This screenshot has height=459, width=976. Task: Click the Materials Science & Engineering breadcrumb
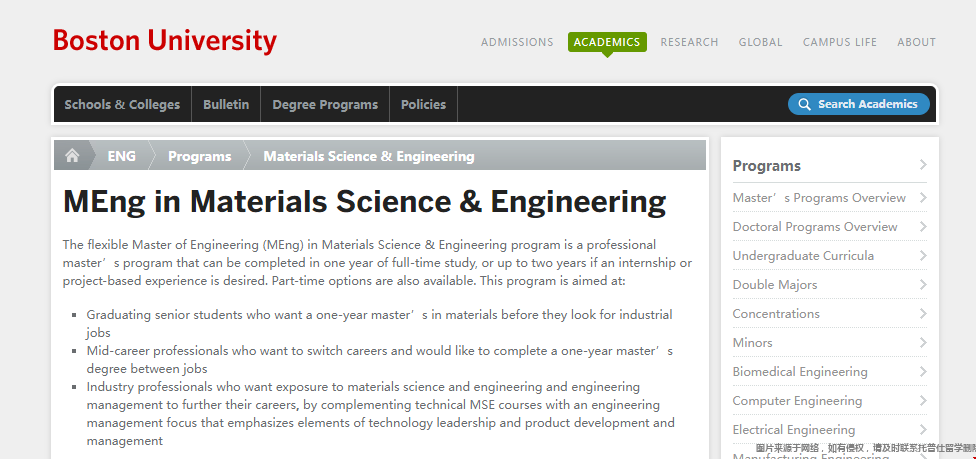tap(368, 156)
